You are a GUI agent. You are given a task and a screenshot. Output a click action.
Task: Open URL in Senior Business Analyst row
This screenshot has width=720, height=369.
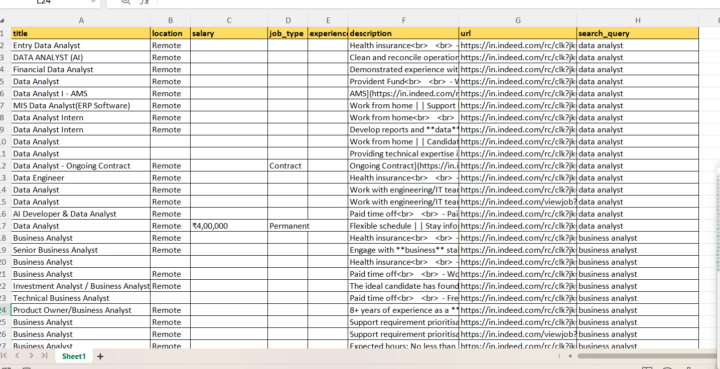point(518,250)
